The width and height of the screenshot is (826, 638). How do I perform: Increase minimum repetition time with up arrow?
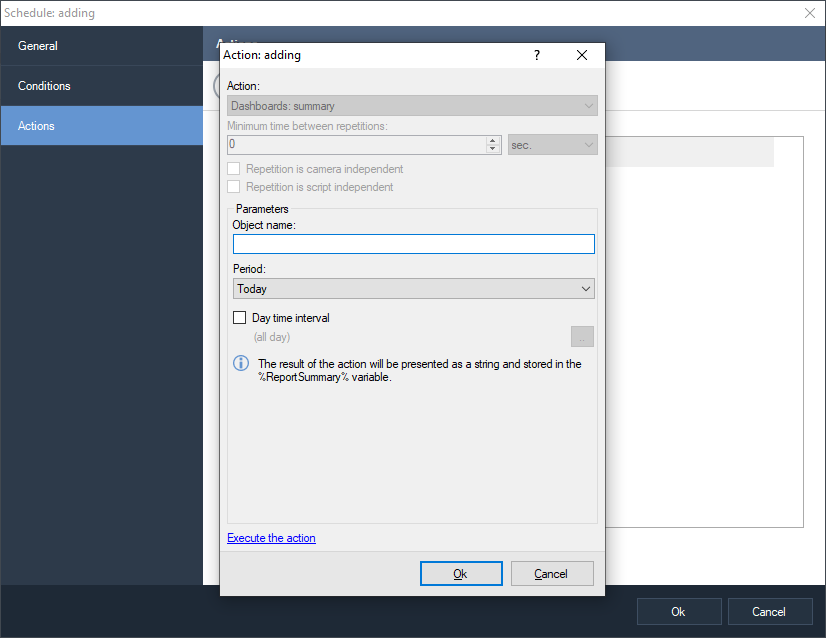(x=492, y=140)
